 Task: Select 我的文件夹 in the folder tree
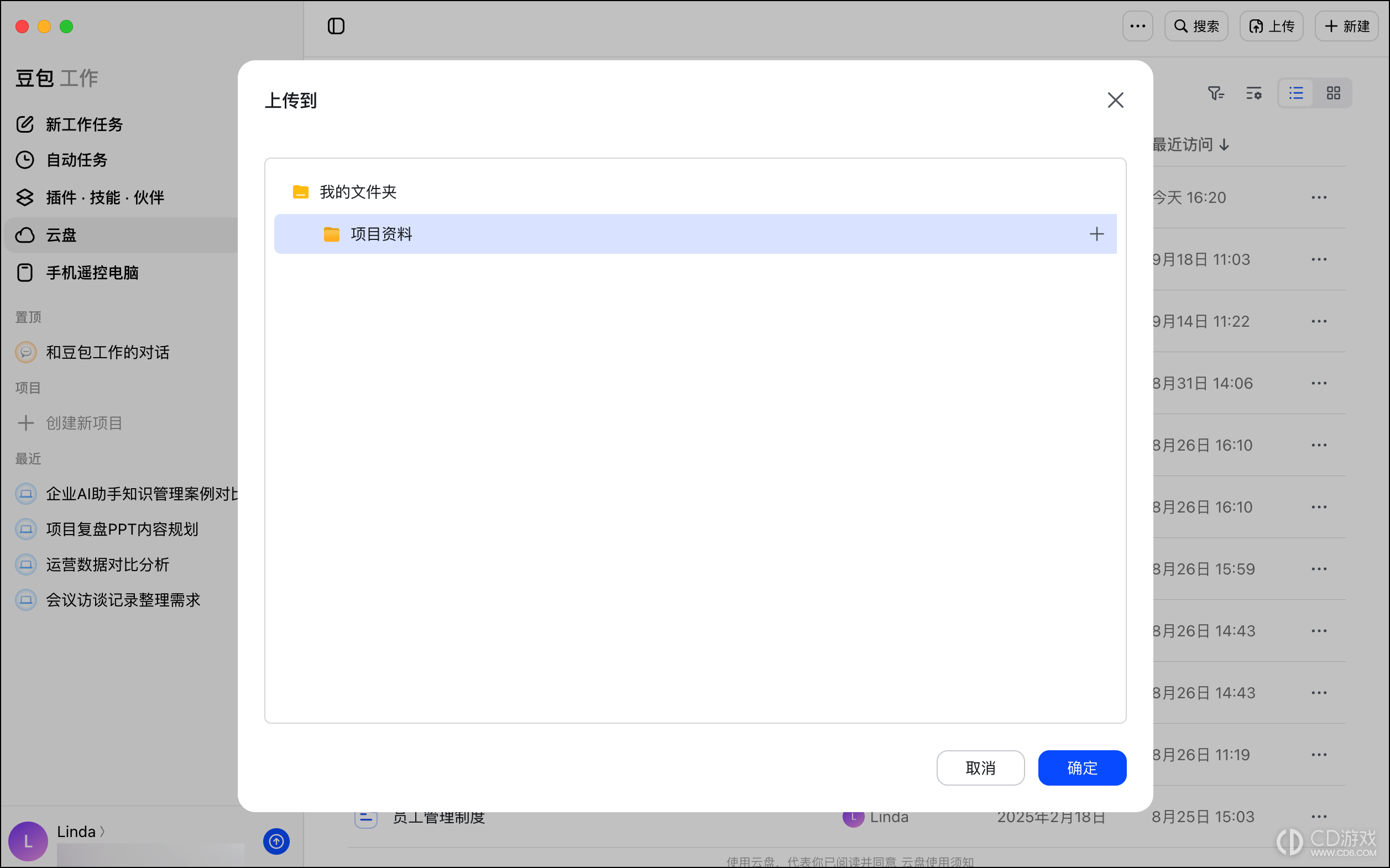click(694, 192)
